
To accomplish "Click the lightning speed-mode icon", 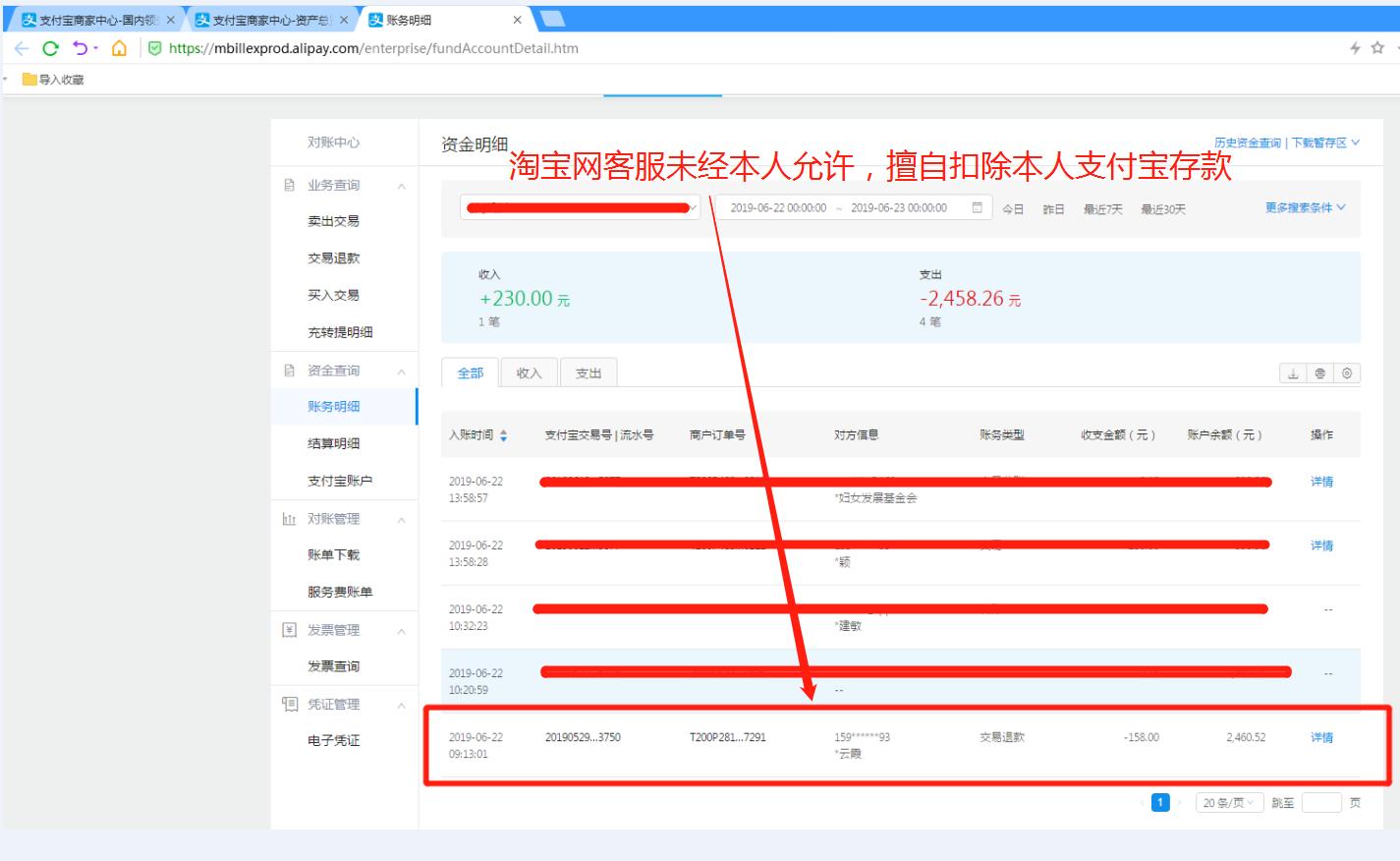I will click(x=1355, y=48).
